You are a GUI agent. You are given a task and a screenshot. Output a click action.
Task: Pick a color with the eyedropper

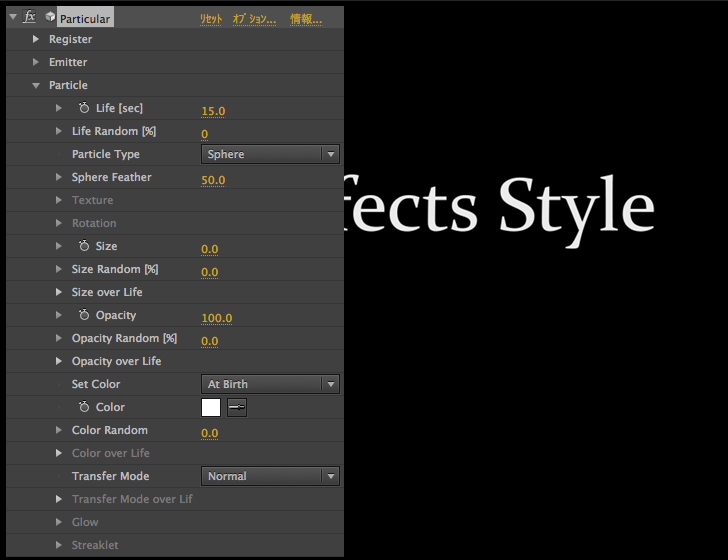click(x=237, y=407)
